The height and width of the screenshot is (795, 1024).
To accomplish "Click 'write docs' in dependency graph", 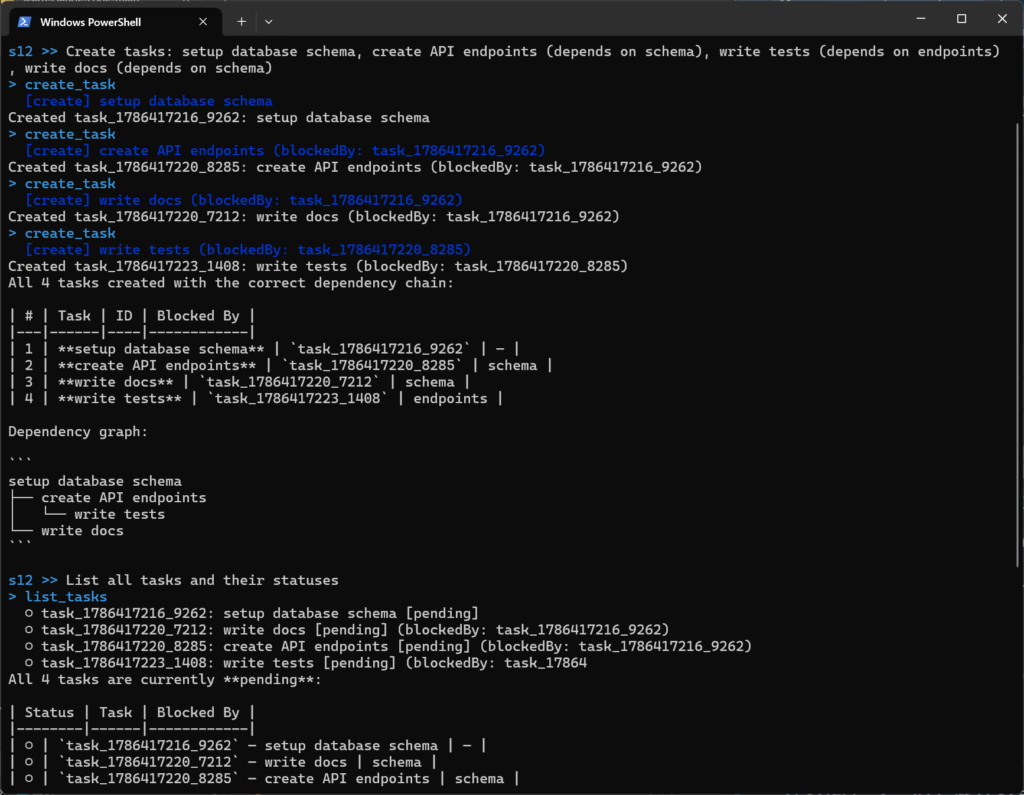I will tap(82, 531).
